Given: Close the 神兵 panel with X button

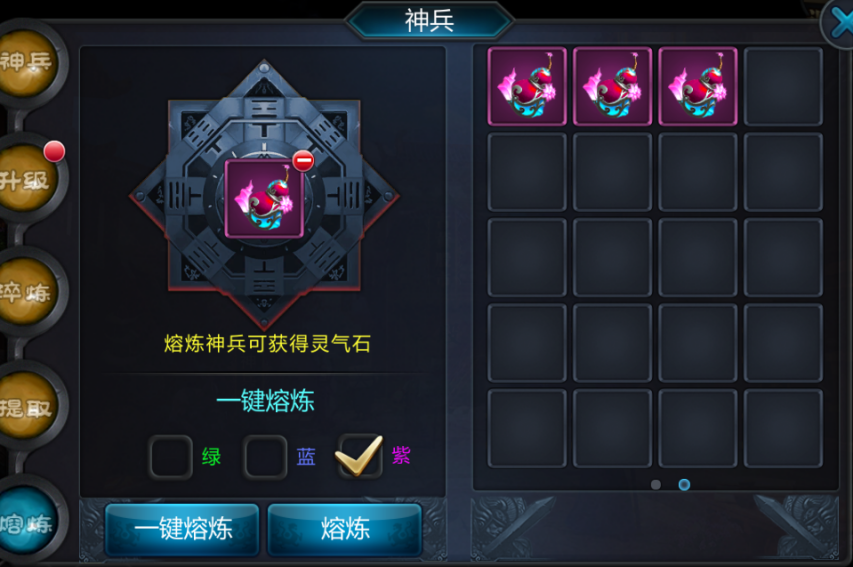Looking at the screenshot, I should 838,24.
